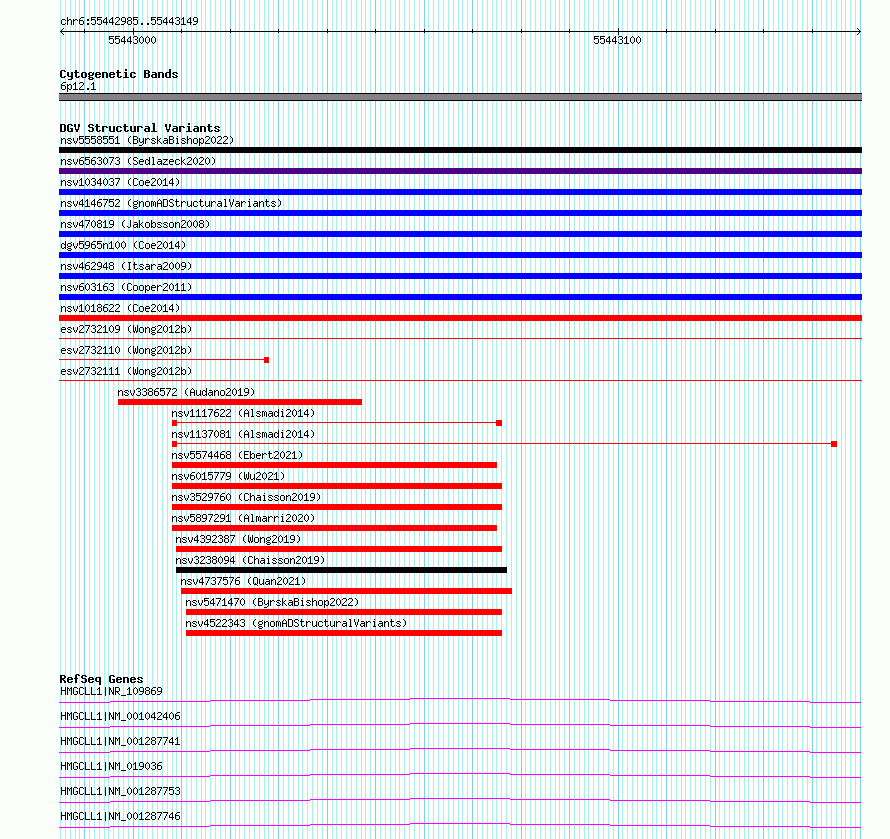This screenshot has width=890, height=839.
Task: Click the 55443100 ruler coordinate
Action: click(617, 40)
